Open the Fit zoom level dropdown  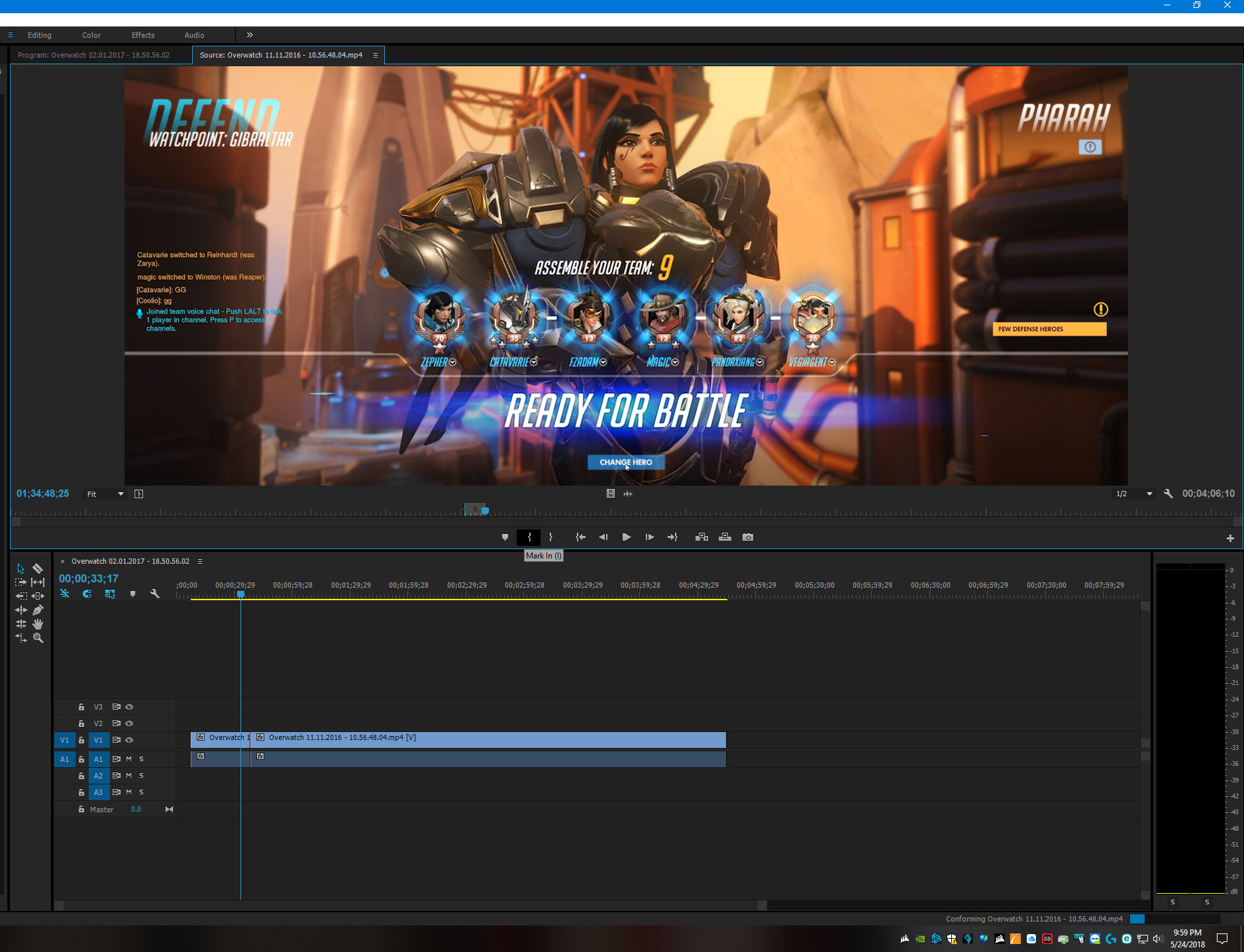[105, 494]
